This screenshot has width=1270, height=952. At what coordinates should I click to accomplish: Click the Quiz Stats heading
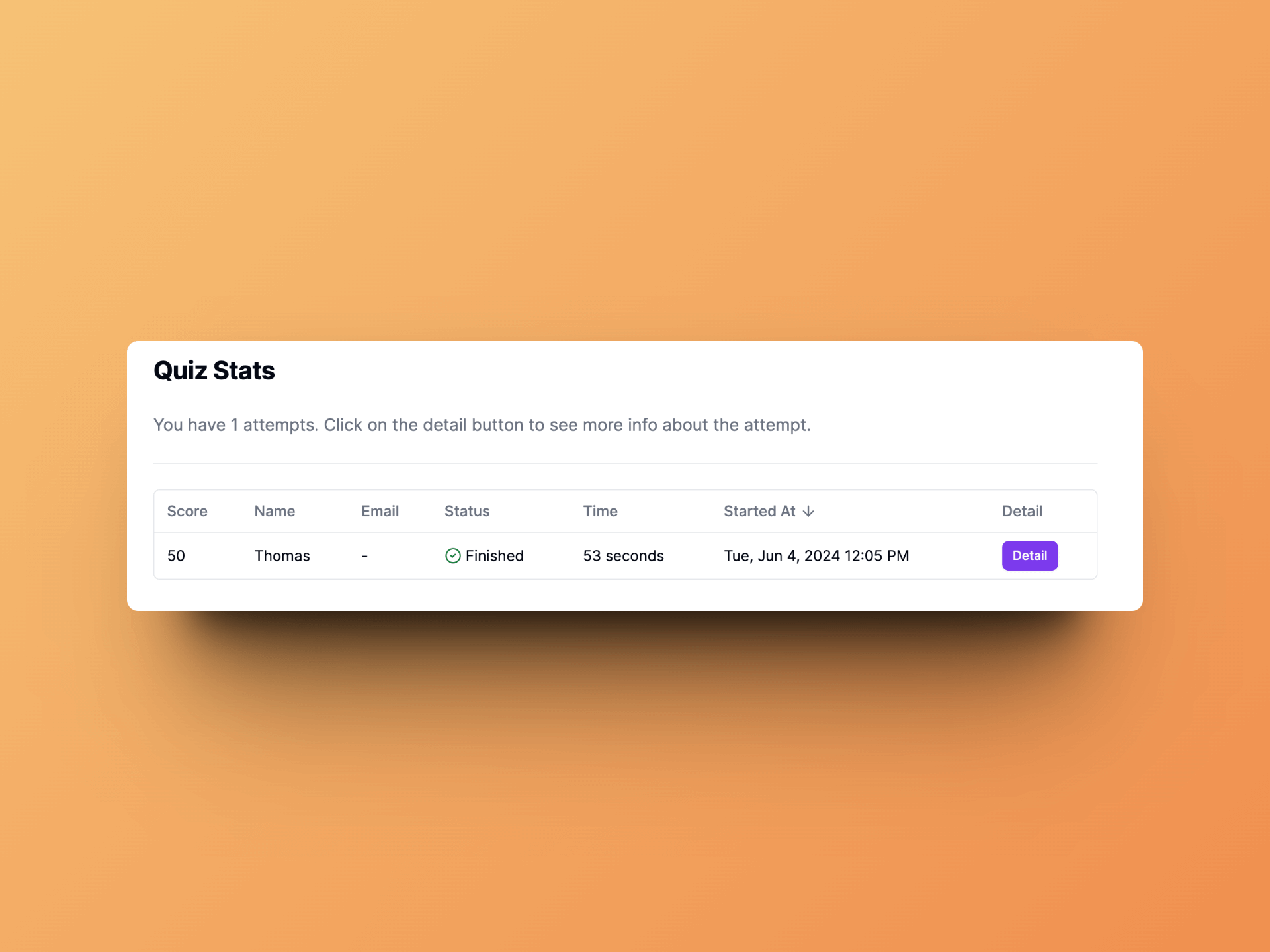[214, 370]
